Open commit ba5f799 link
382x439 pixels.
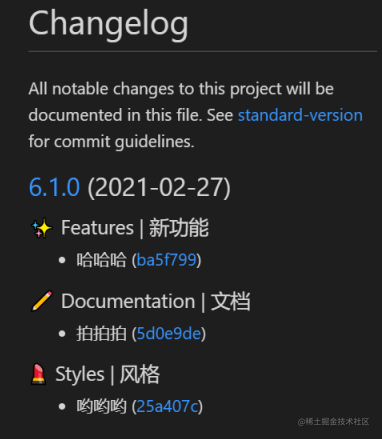(x=166, y=260)
